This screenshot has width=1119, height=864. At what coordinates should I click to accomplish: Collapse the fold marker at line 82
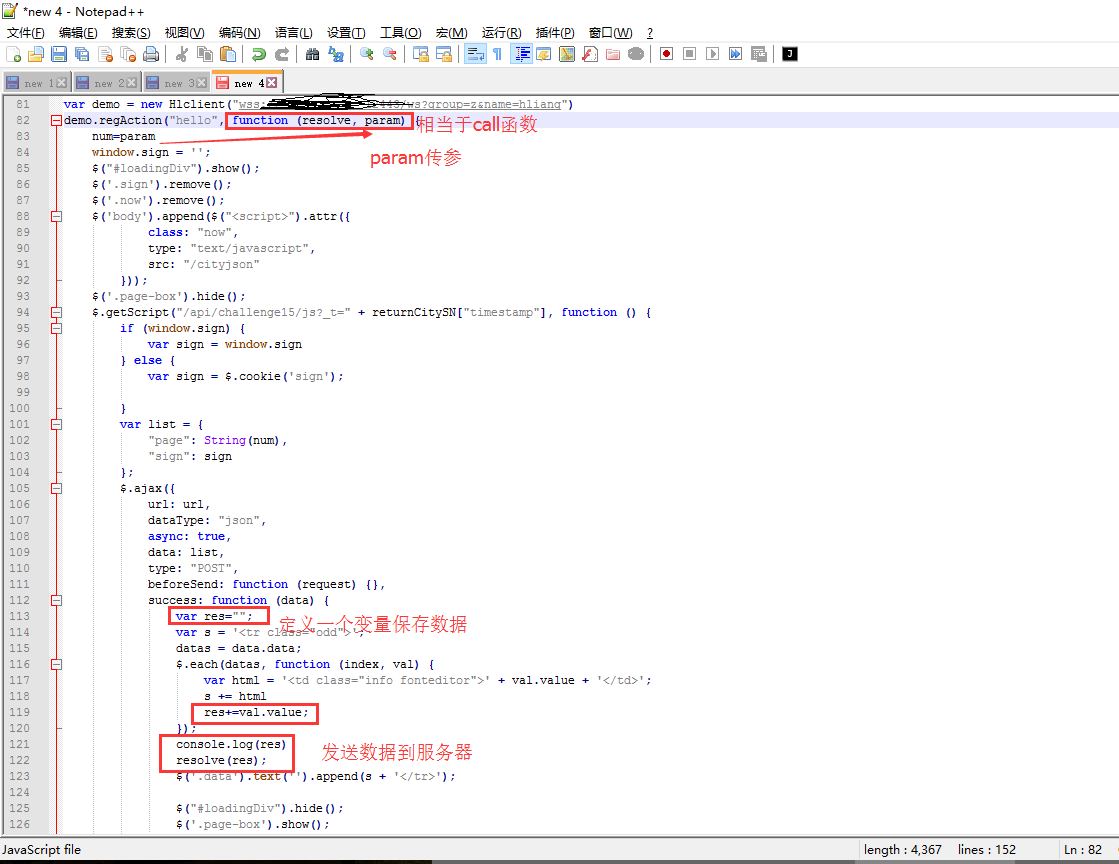point(56,121)
